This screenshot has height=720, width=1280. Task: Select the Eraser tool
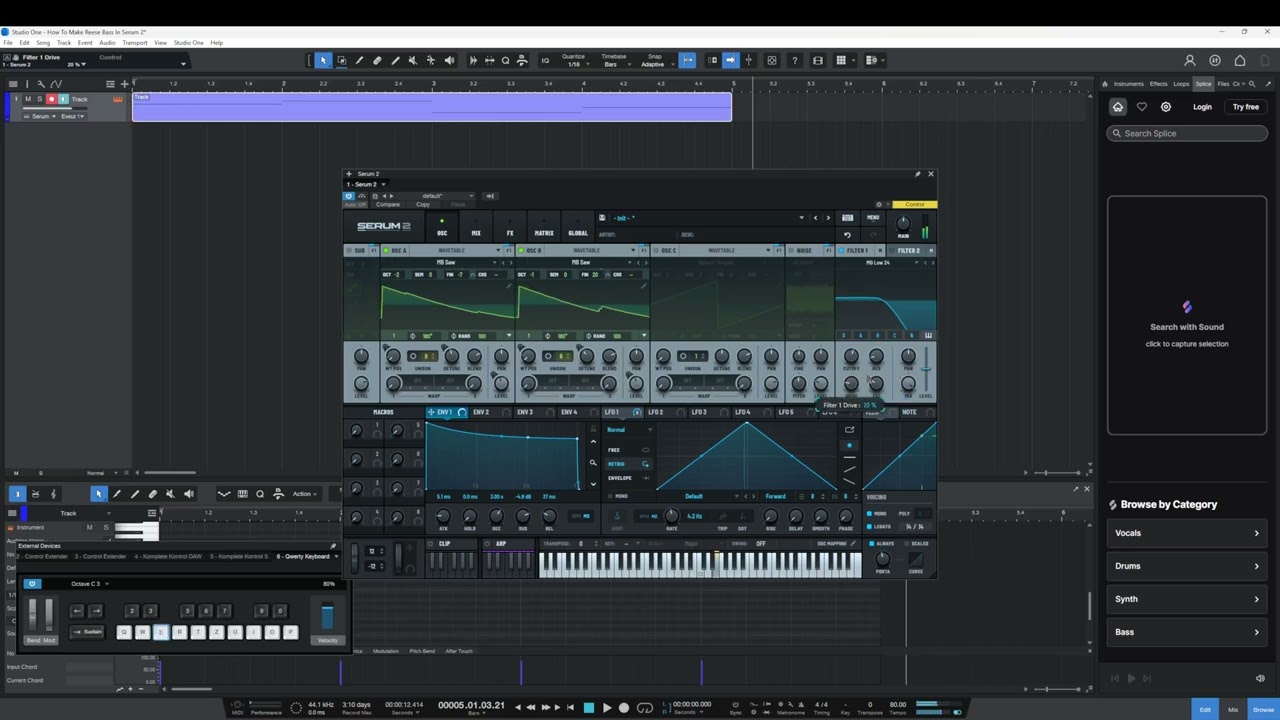point(377,61)
